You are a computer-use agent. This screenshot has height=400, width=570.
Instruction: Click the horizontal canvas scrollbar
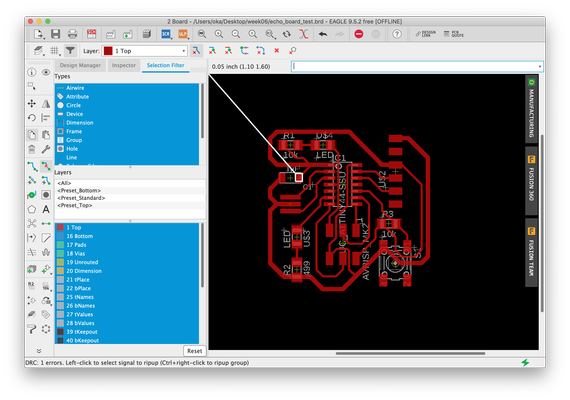410,353
